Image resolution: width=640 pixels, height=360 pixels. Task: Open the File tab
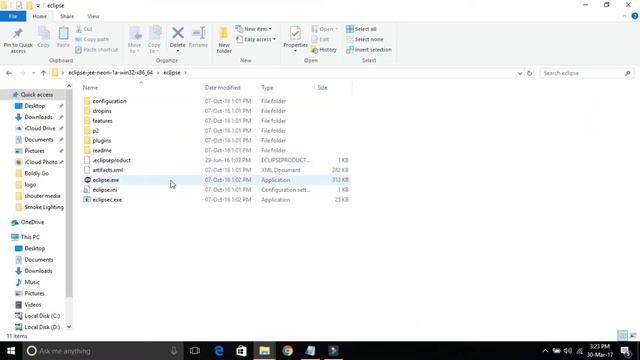click(x=13, y=16)
